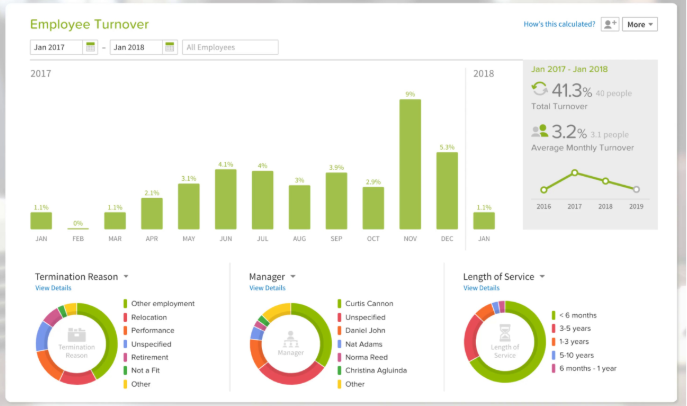Click the green Curtis Cannon legend swatch
The height and width of the screenshot is (406, 687).
339,304
